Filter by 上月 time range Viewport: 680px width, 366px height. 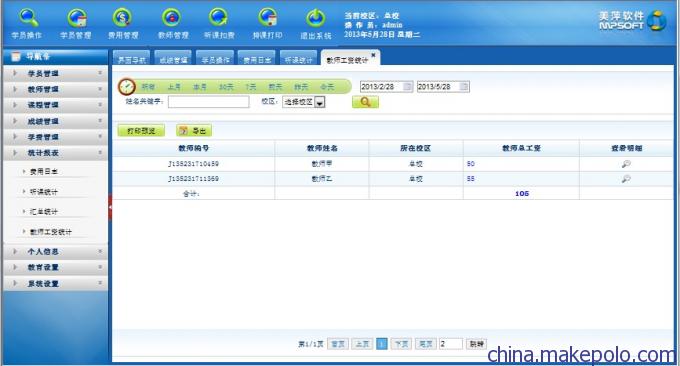tap(174, 87)
